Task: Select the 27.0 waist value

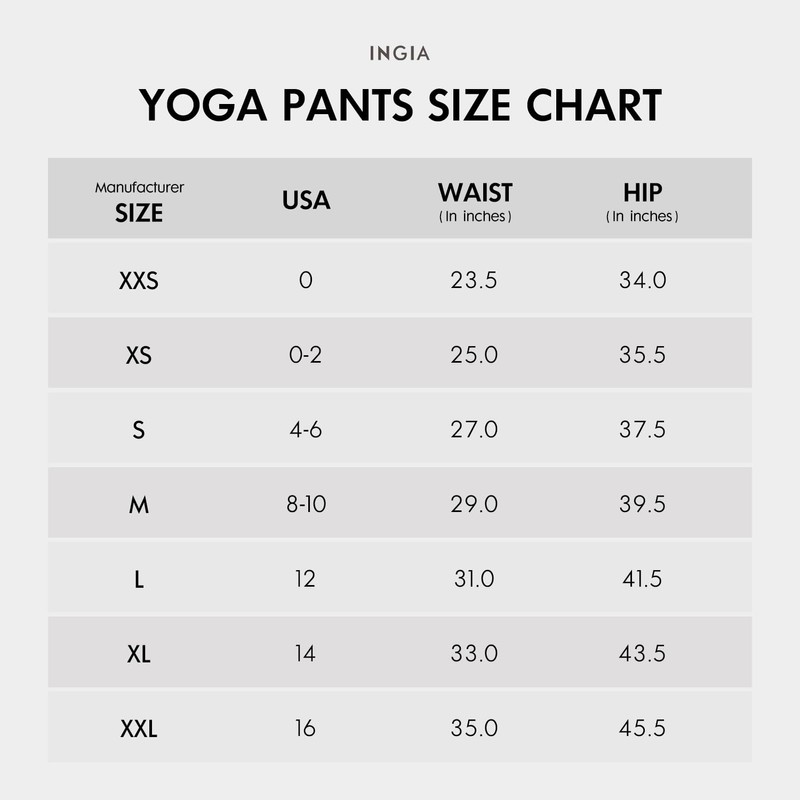Action: [474, 430]
